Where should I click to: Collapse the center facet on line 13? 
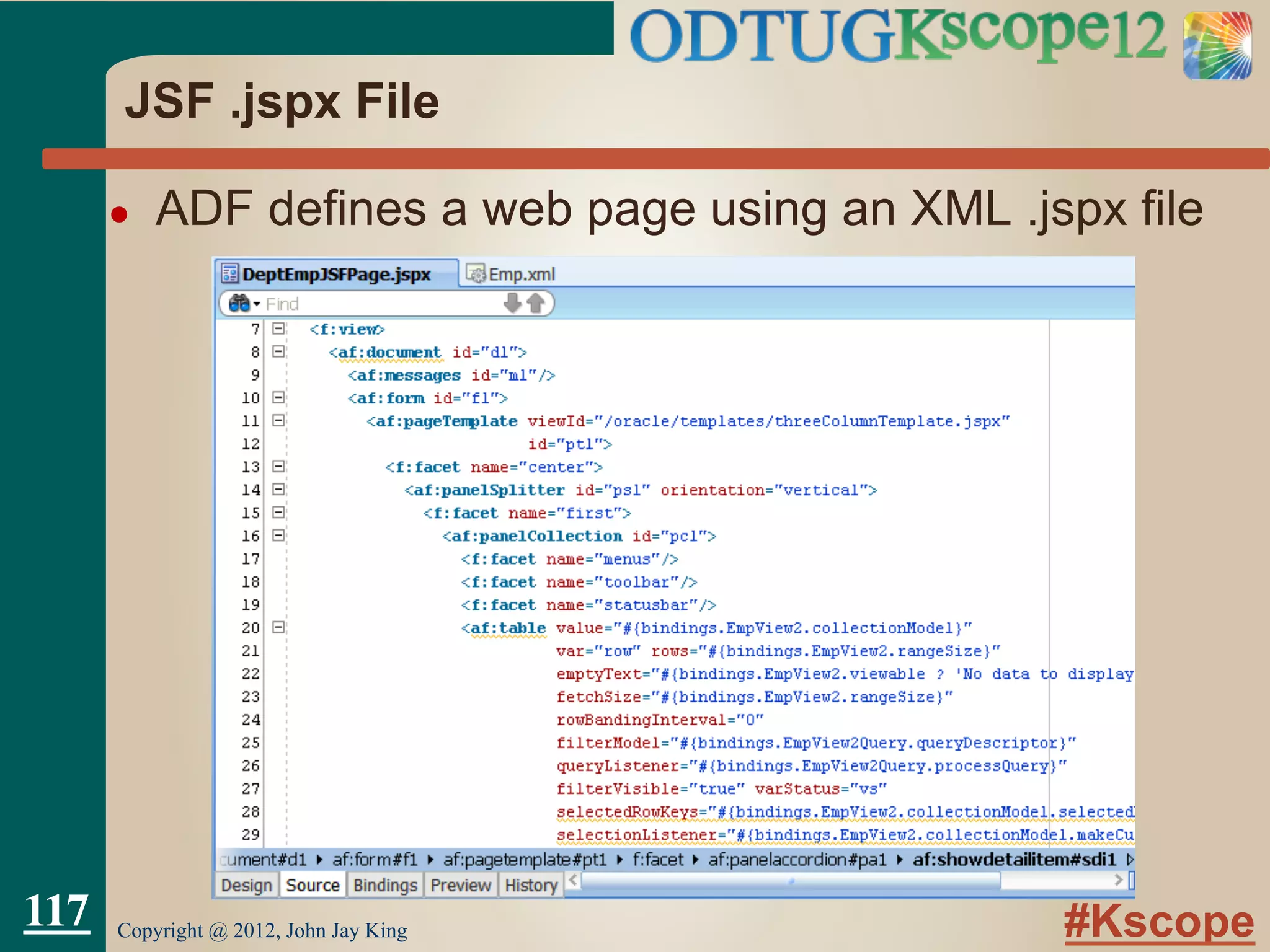(279, 466)
